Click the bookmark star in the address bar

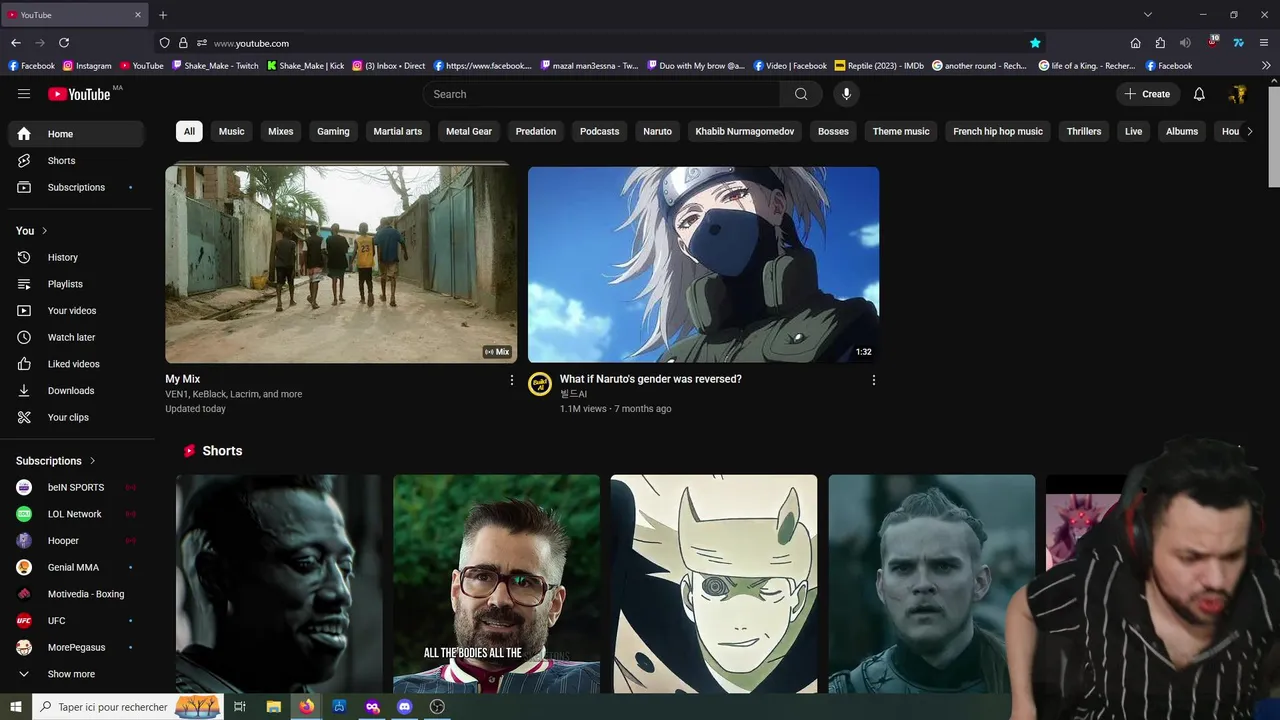point(1035,43)
